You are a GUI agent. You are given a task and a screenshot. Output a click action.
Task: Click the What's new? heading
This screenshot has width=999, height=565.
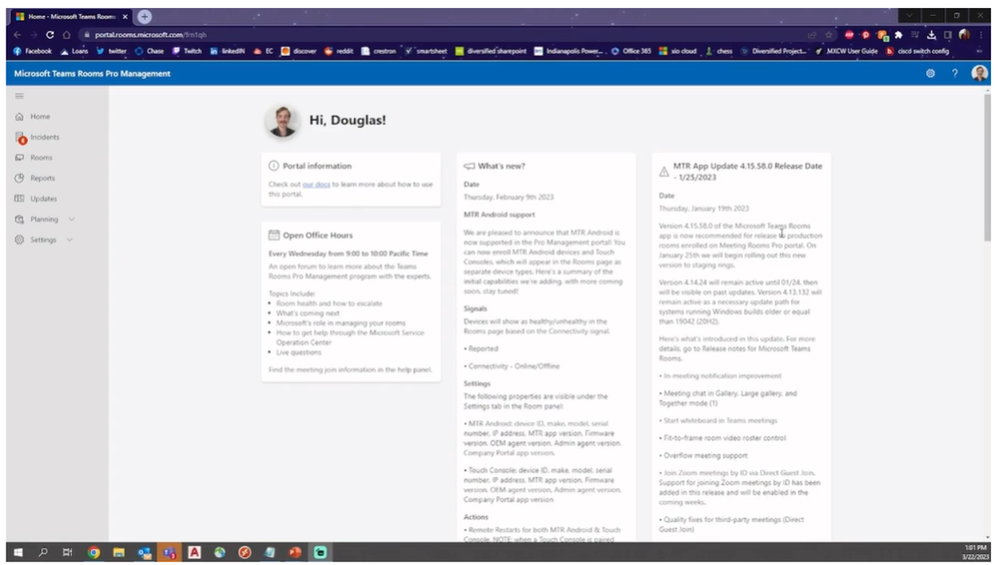[x=501, y=166]
